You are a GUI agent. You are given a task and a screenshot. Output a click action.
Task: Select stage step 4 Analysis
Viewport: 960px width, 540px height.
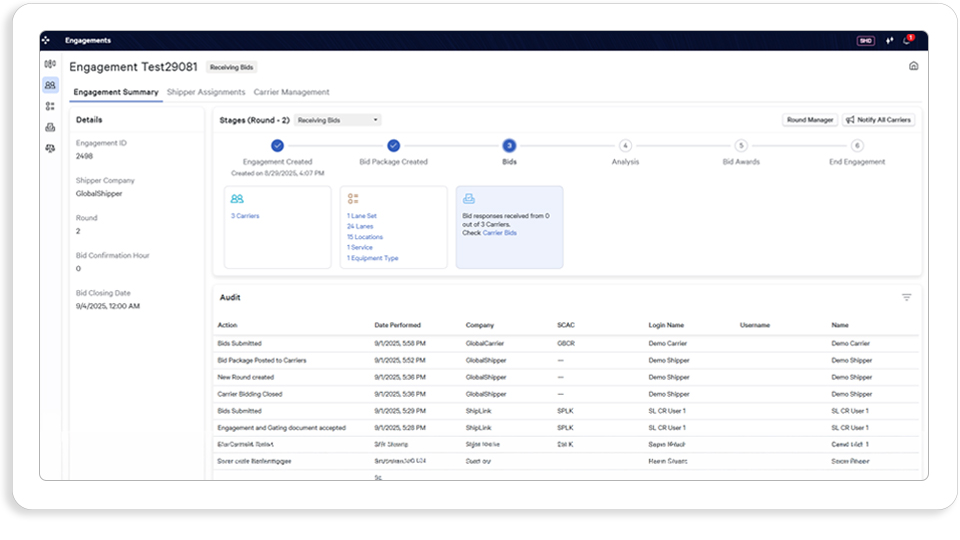tap(625, 146)
